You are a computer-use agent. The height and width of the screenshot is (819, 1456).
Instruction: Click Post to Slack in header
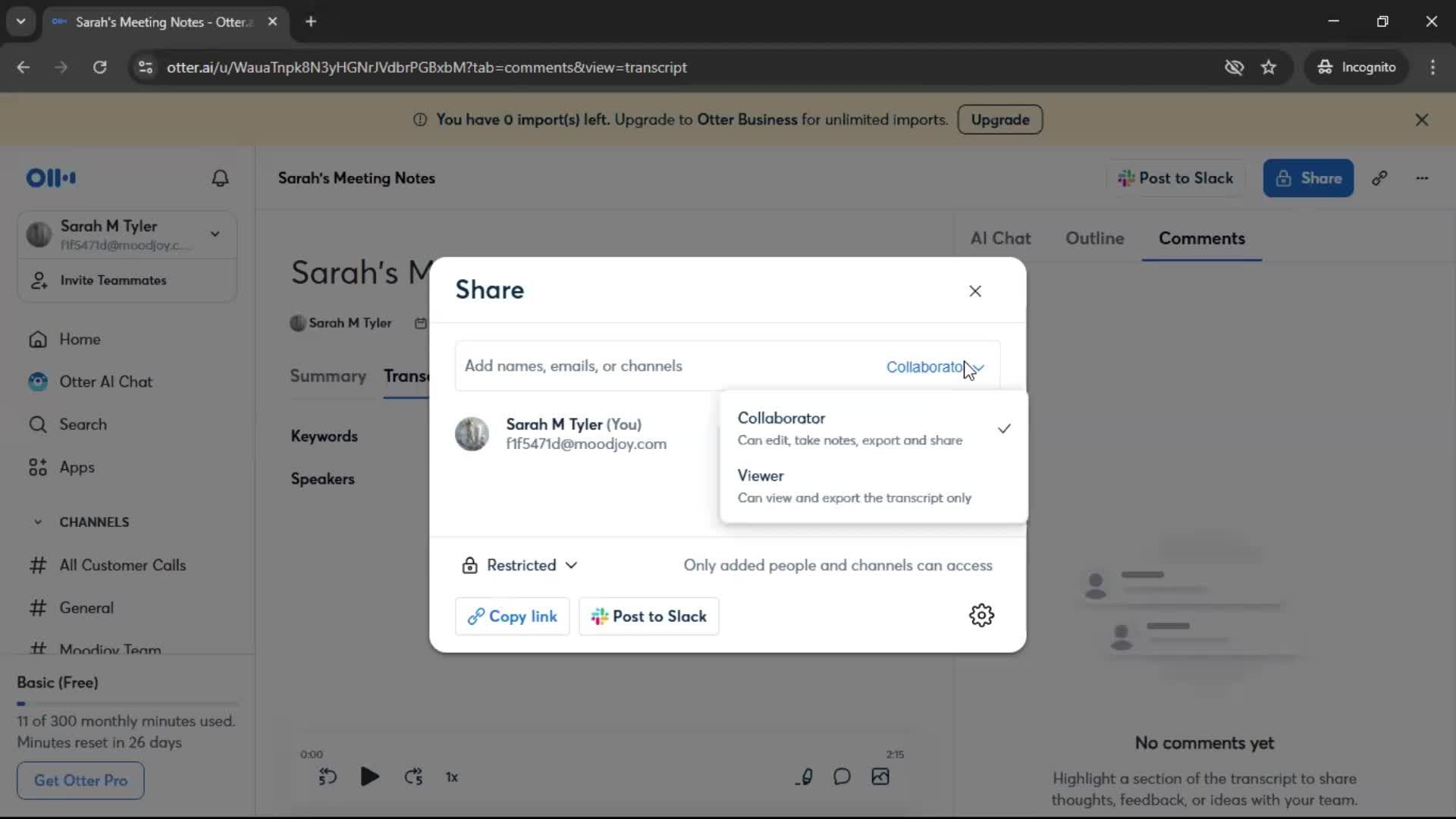(1175, 178)
